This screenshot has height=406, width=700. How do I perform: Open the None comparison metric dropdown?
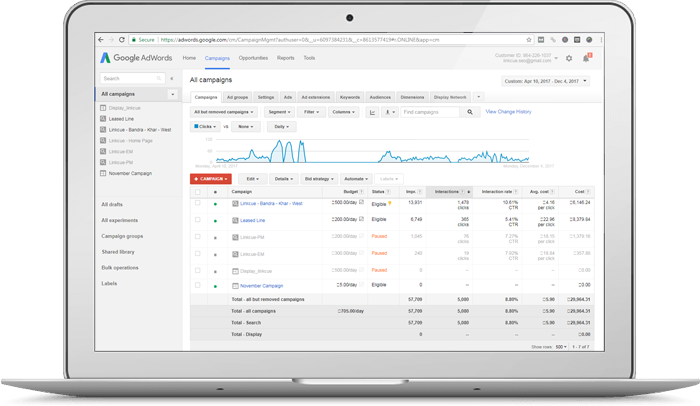(246, 127)
